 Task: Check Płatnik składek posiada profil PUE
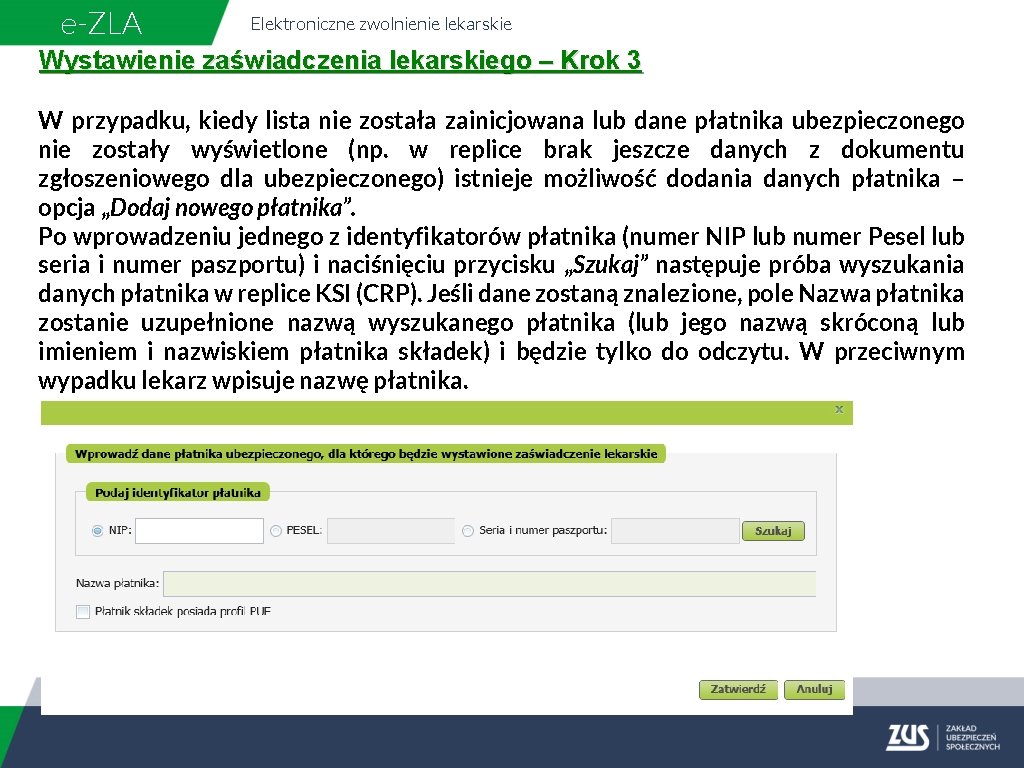pyautogui.click(x=83, y=612)
